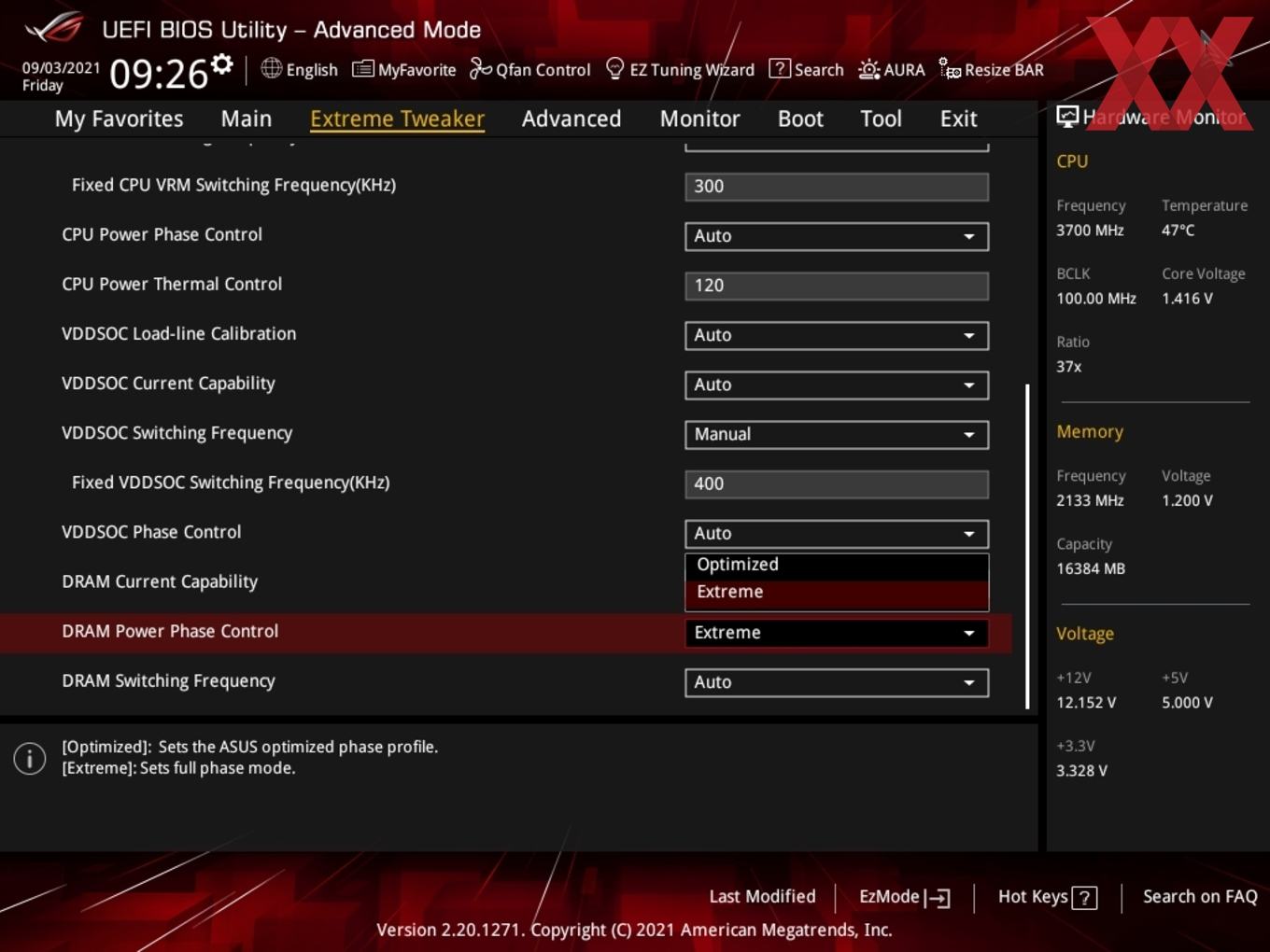The width and height of the screenshot is (1270, 952).
Task: Select the DRAM Current Capability row
Action: click(505, 582)
